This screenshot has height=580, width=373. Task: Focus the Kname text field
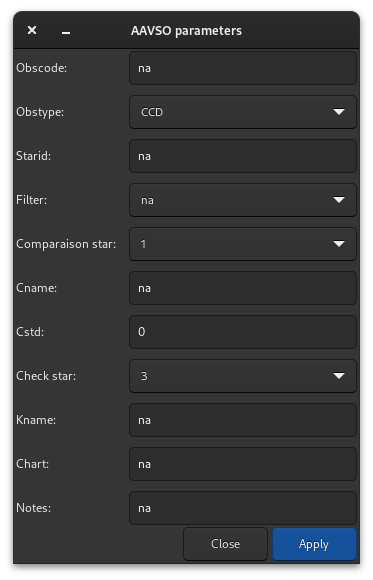coord(243,420)
